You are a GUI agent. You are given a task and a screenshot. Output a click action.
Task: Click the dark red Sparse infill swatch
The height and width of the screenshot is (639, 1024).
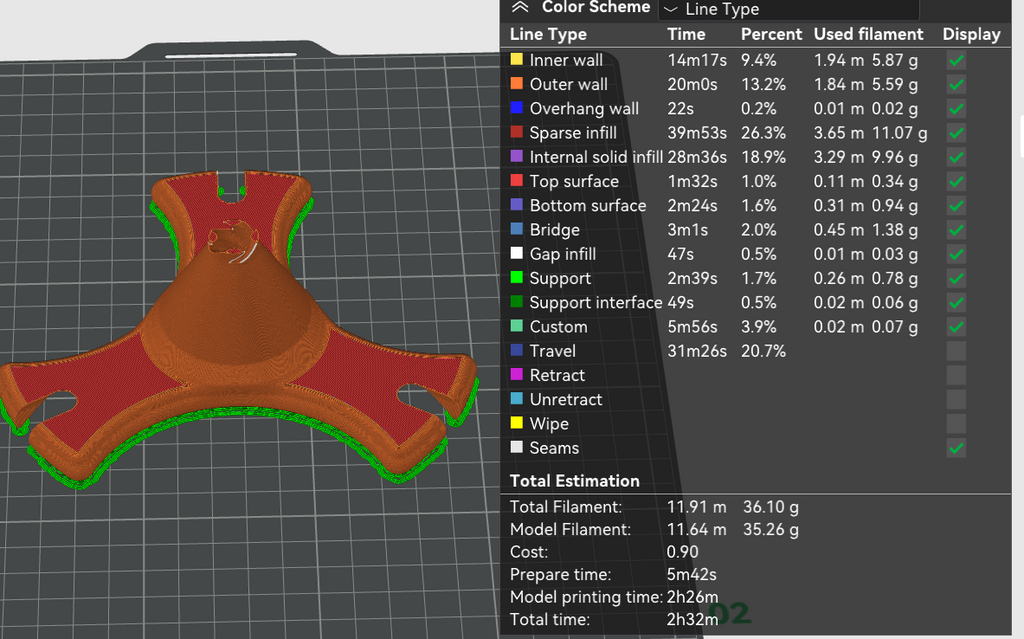point(517,132)
